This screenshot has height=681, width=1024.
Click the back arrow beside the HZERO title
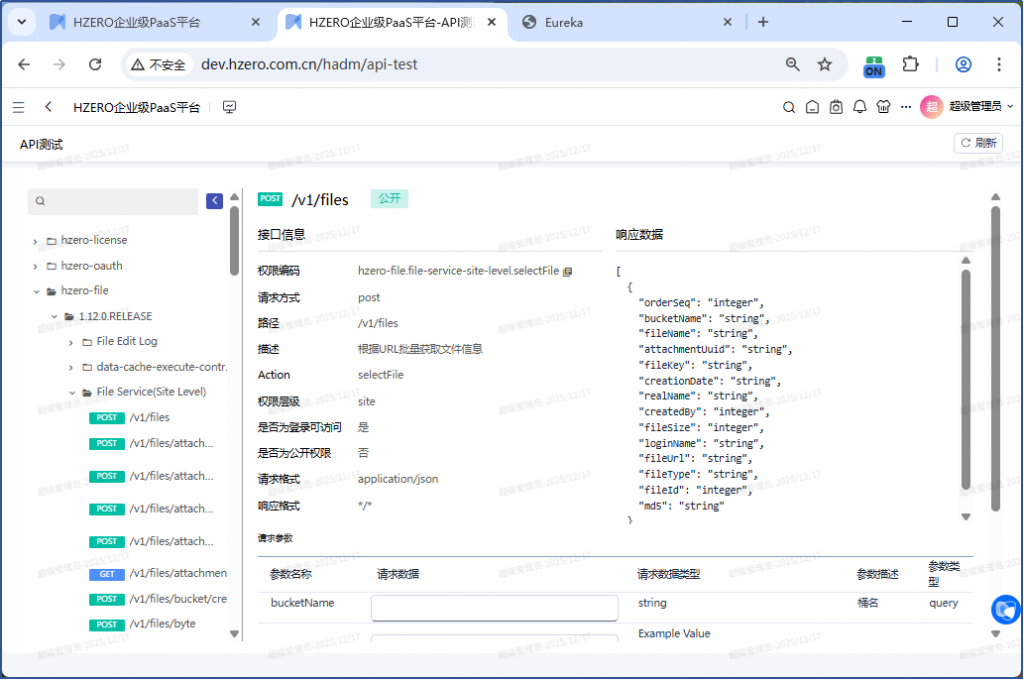pyautogui.click(x=48, y=107)
